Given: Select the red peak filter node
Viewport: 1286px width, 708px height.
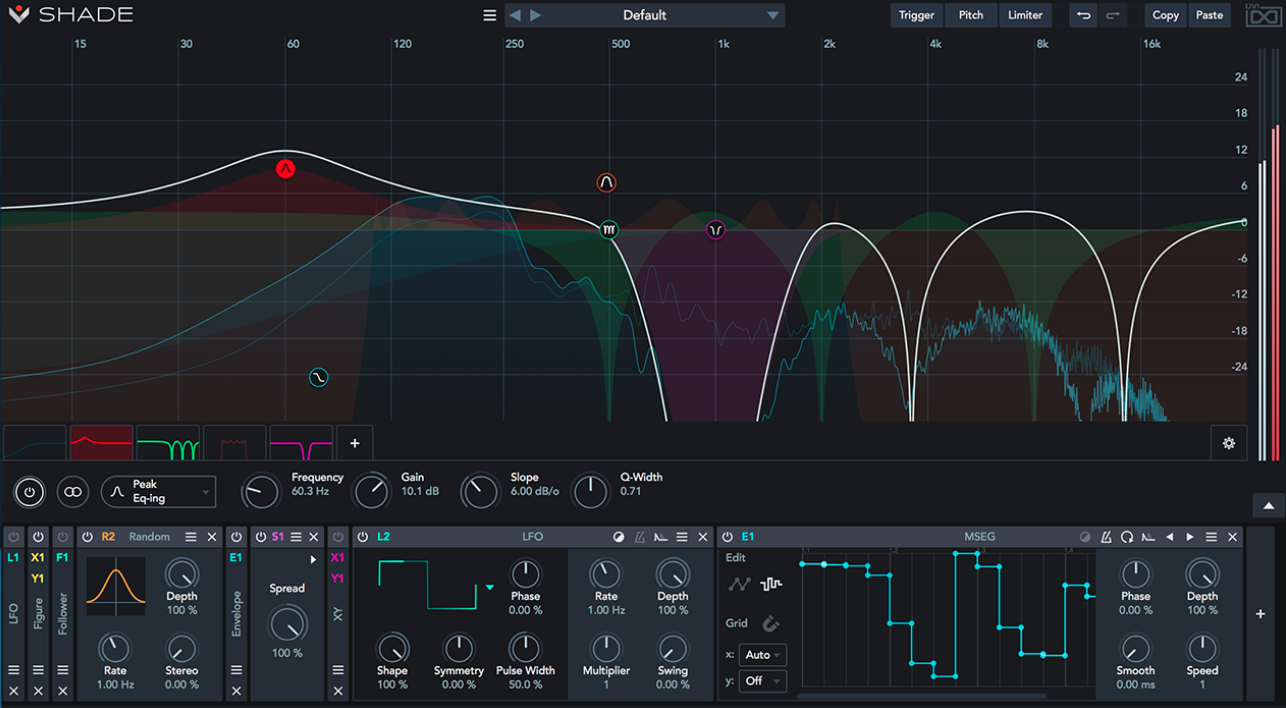Looking at the screenshot, I should coord(286,168).
